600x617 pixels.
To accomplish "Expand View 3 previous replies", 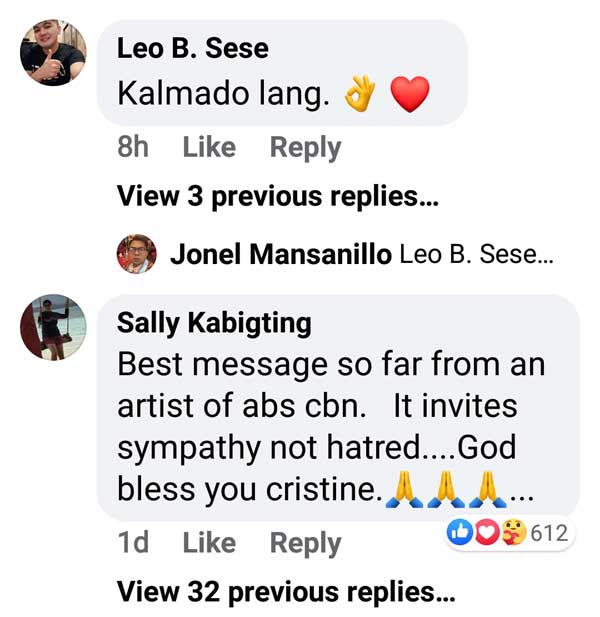I will tap(278, 197).
